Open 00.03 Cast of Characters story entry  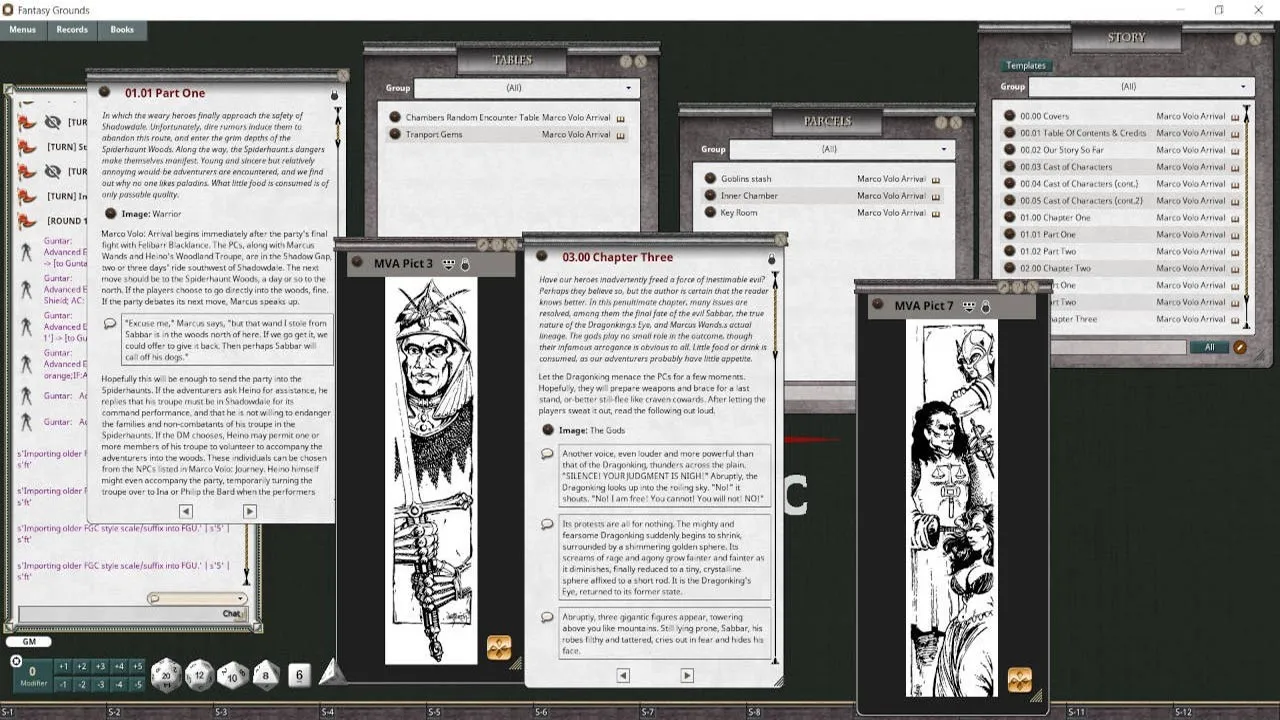pyautogui.click(x=1122, y=167)
